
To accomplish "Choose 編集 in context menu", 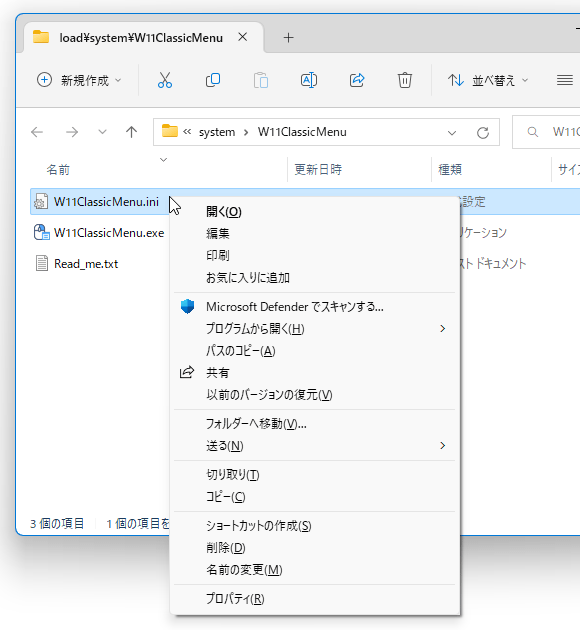I will pos(314,233).
